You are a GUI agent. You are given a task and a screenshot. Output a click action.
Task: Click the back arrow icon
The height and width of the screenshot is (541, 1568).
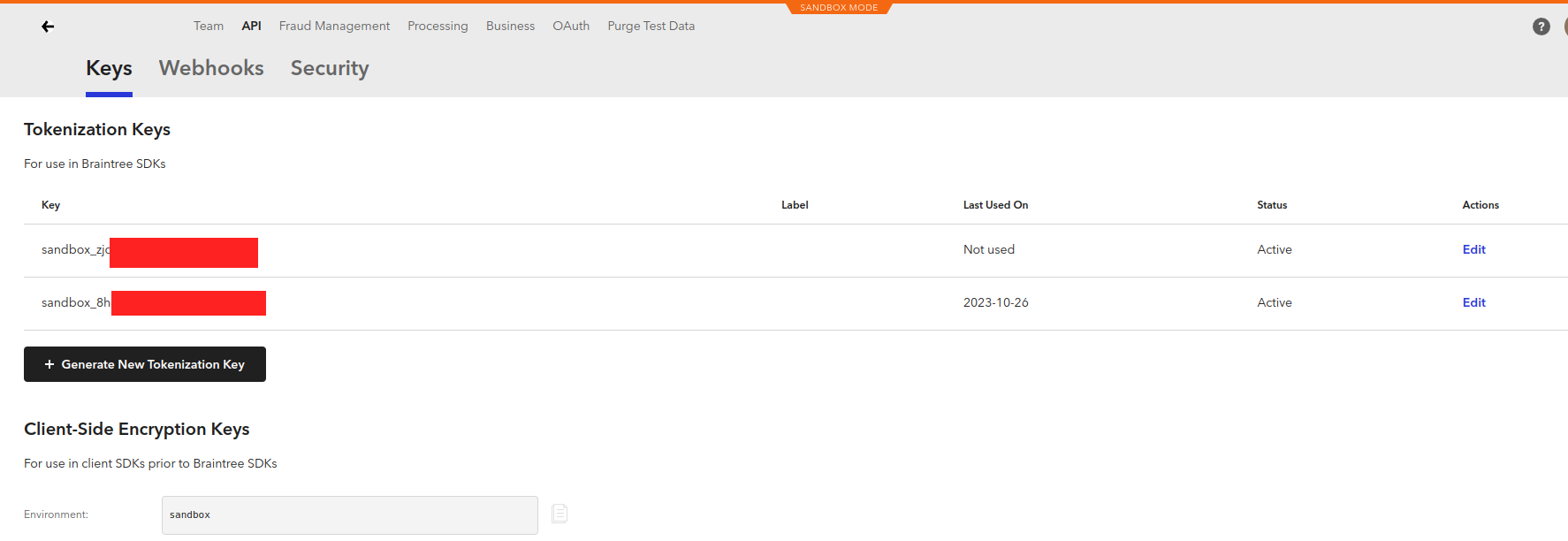[x=48, y=27]
